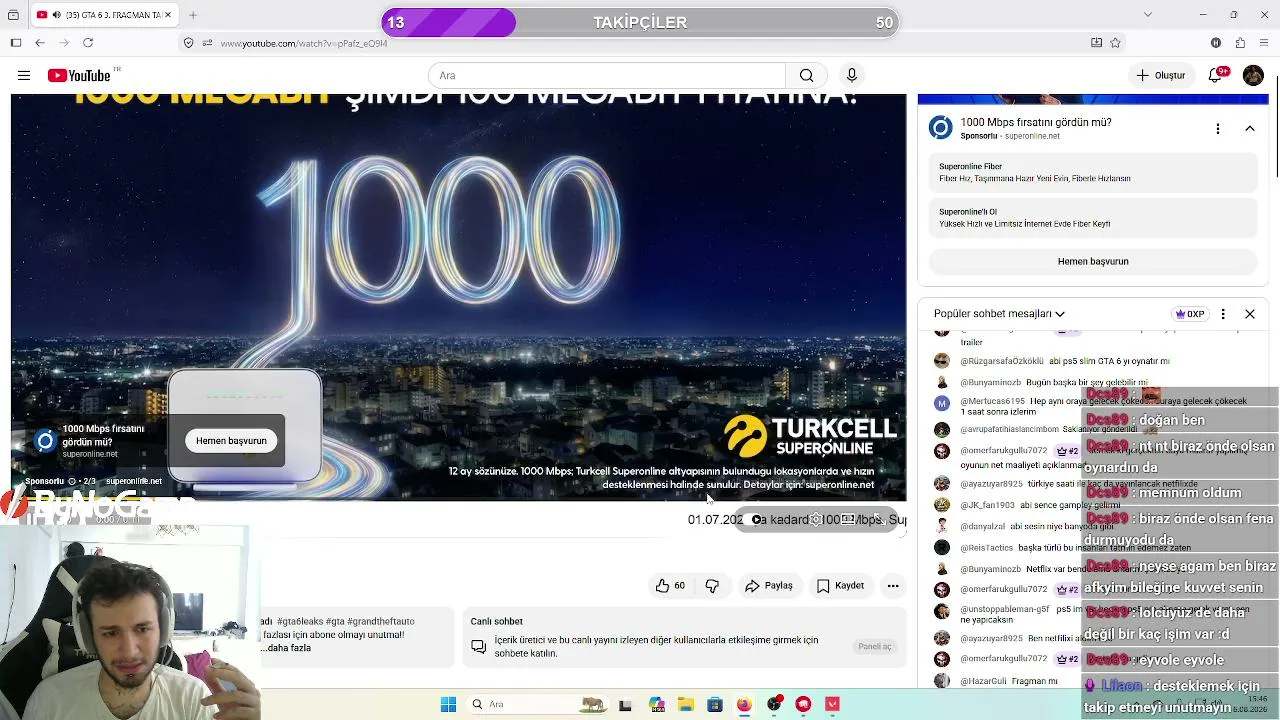Screen dimensions: 1280x720
Task: Open the chat three-dot options menu
Action: coord(1223,314)
